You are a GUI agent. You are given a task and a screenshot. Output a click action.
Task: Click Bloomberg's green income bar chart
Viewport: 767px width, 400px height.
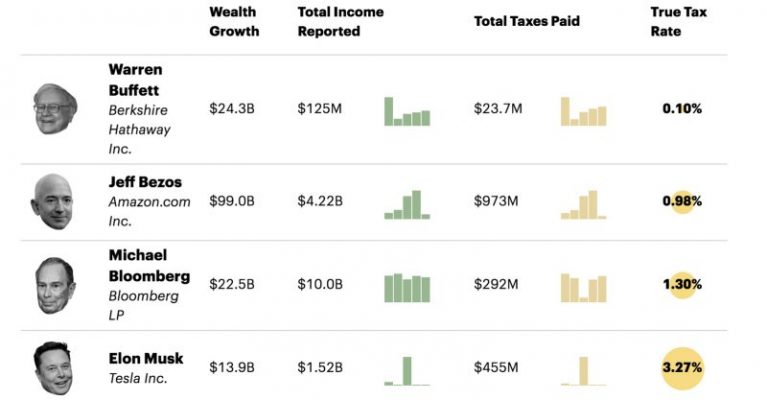pyautogui.click(x=407, y=287)
